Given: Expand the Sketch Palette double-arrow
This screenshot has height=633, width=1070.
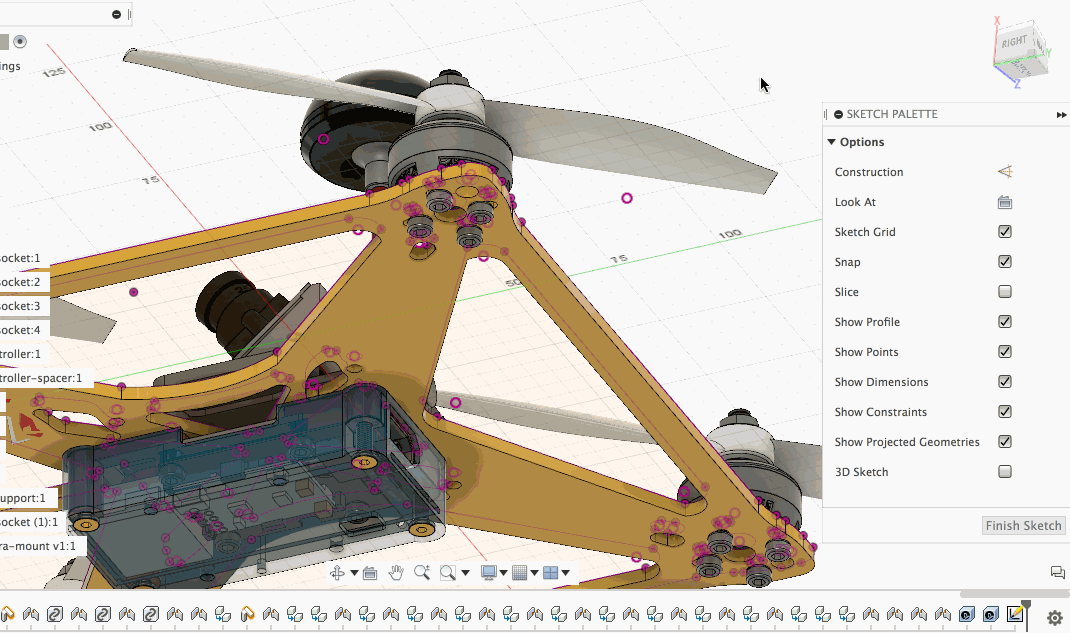Looking at the screenshot, I should click(1061, 115).
